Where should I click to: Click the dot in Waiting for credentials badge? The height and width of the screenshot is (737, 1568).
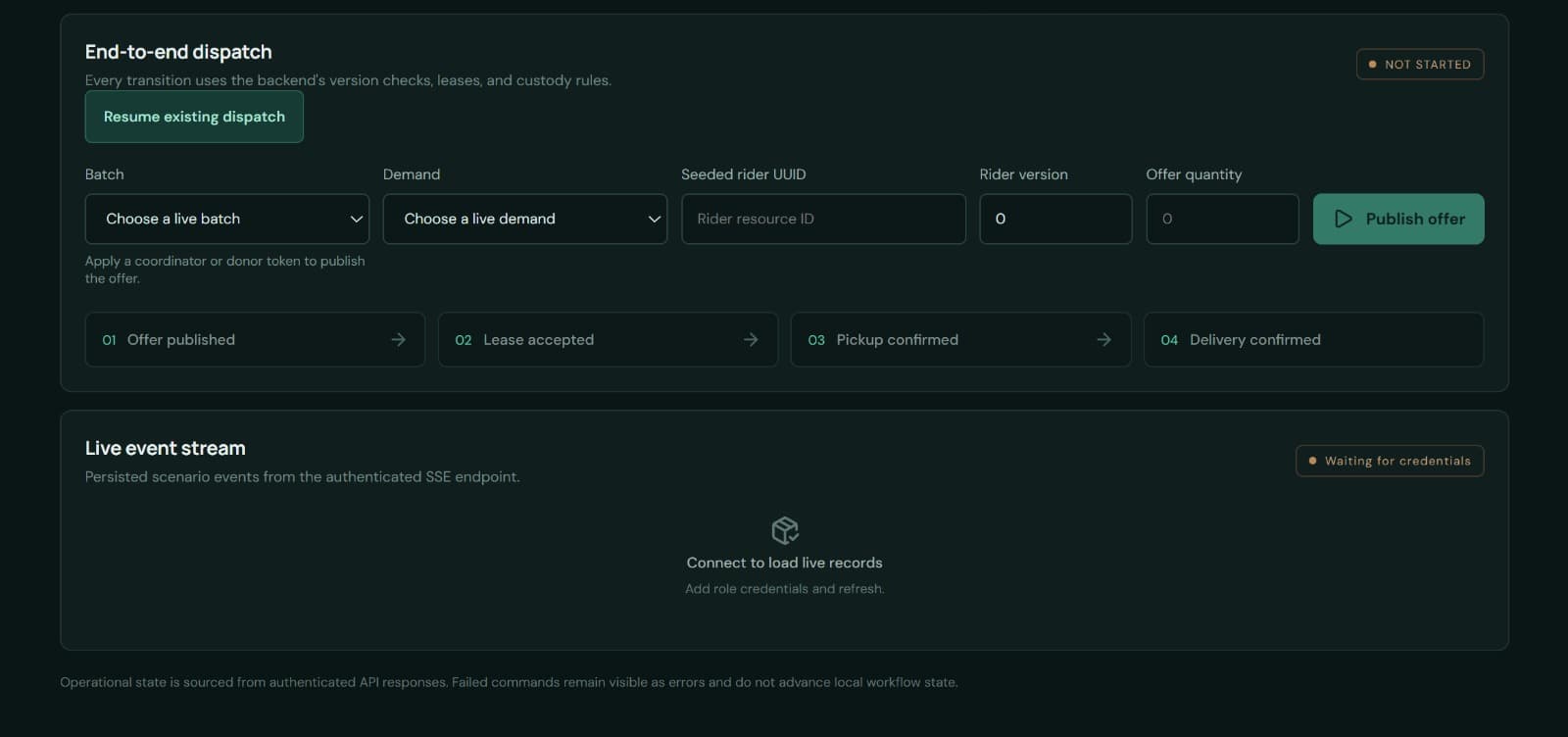[x=1312, y=461]
